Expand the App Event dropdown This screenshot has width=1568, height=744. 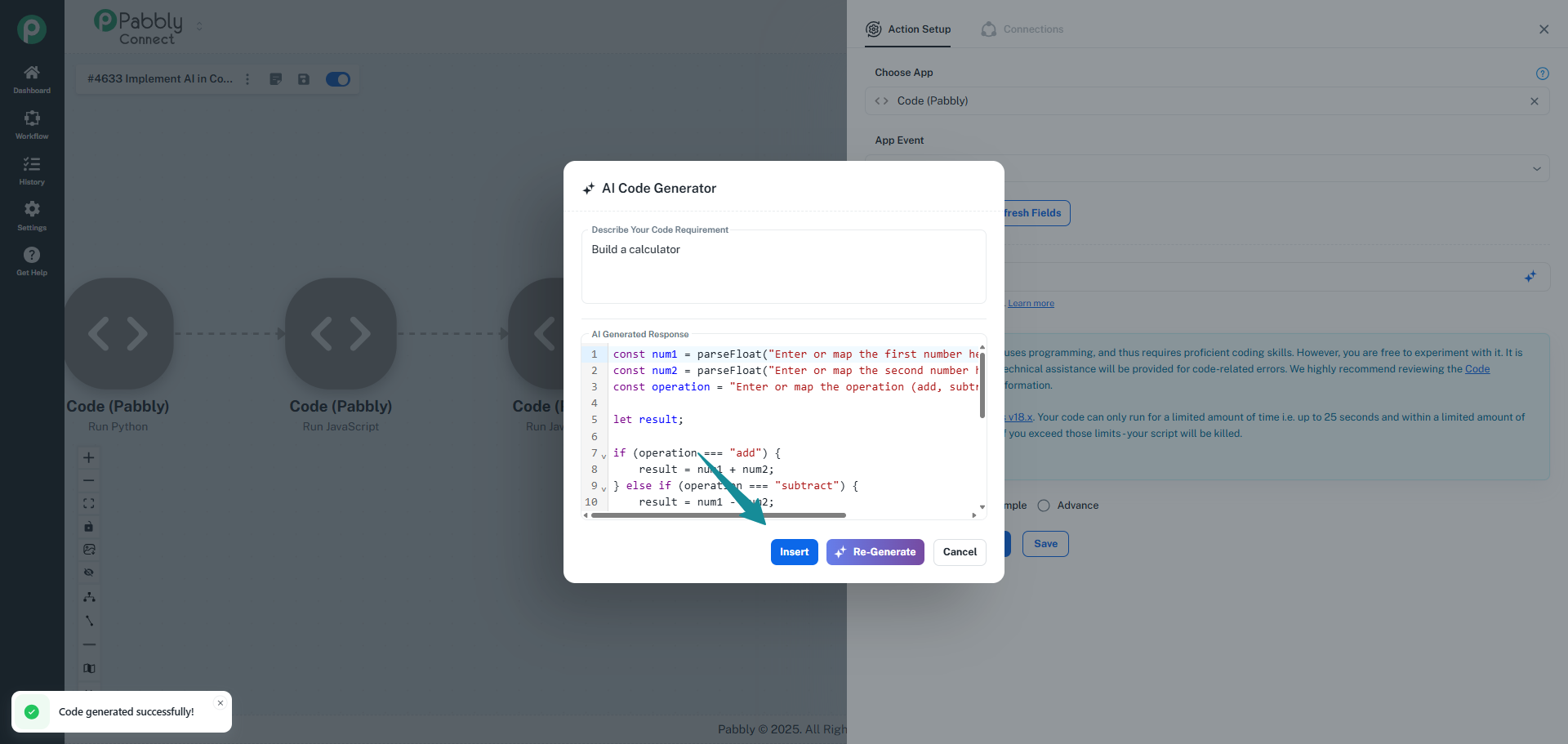coord(1536,169)
